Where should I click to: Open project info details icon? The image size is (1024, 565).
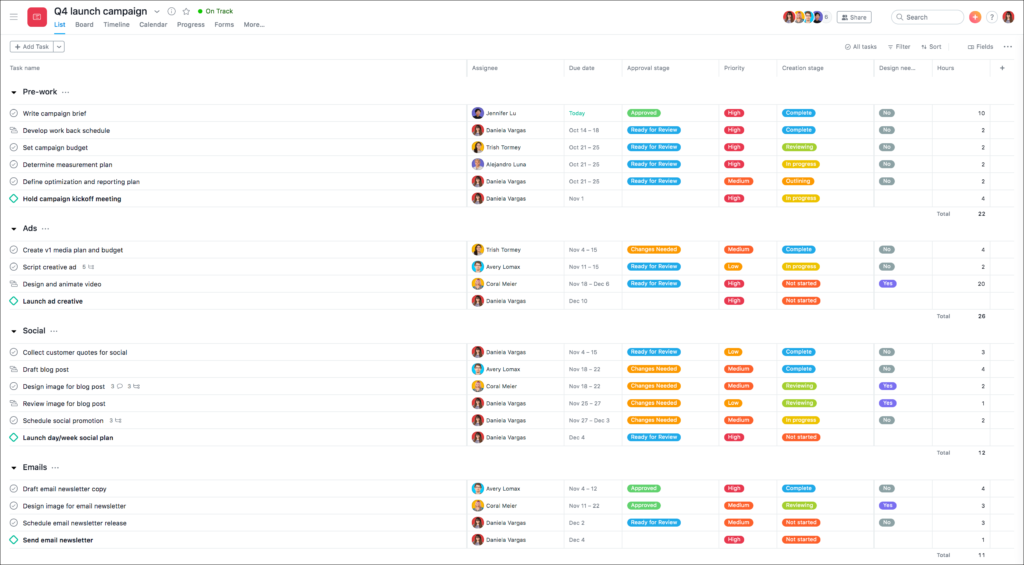pyautogui.click(x=172, y=11)
